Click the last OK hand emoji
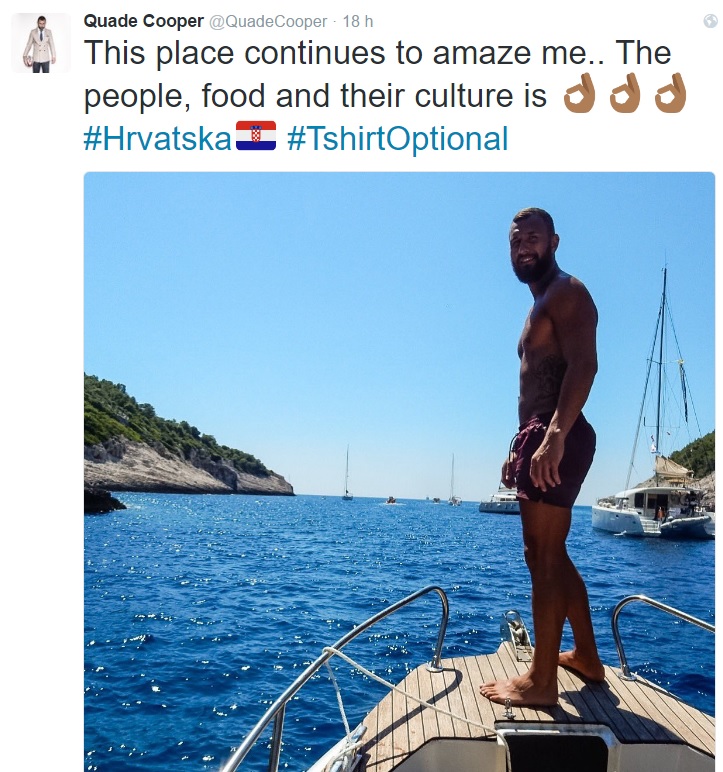 coord(671,93)
